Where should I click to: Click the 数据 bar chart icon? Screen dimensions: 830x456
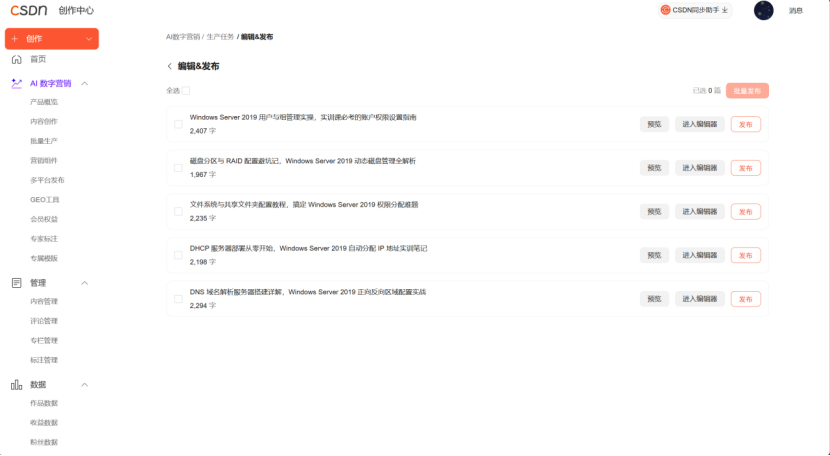(16, 385)
